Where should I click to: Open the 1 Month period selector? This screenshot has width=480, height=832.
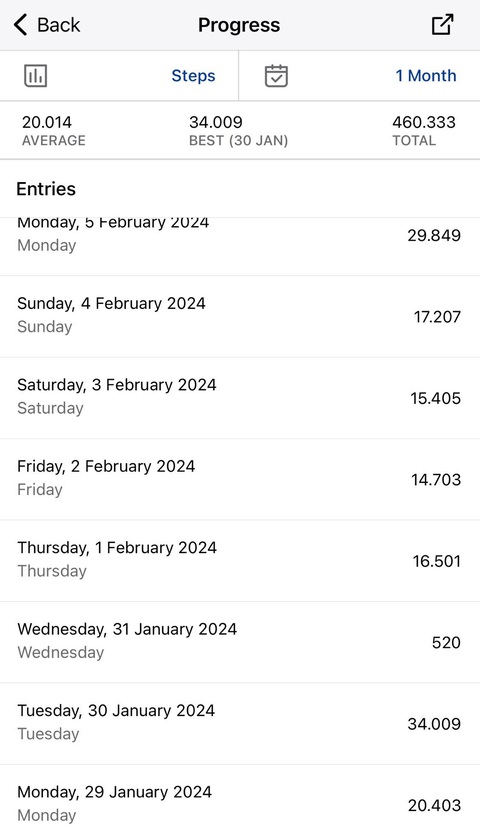click(426, 76)
